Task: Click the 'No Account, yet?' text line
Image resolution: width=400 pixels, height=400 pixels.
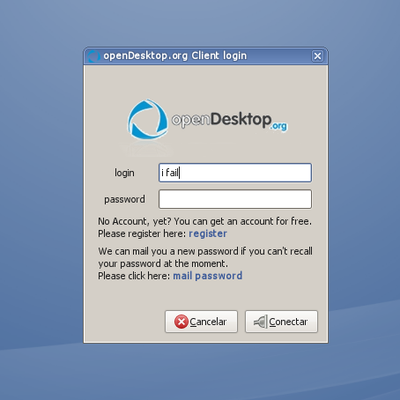Action: coord(205,221)
